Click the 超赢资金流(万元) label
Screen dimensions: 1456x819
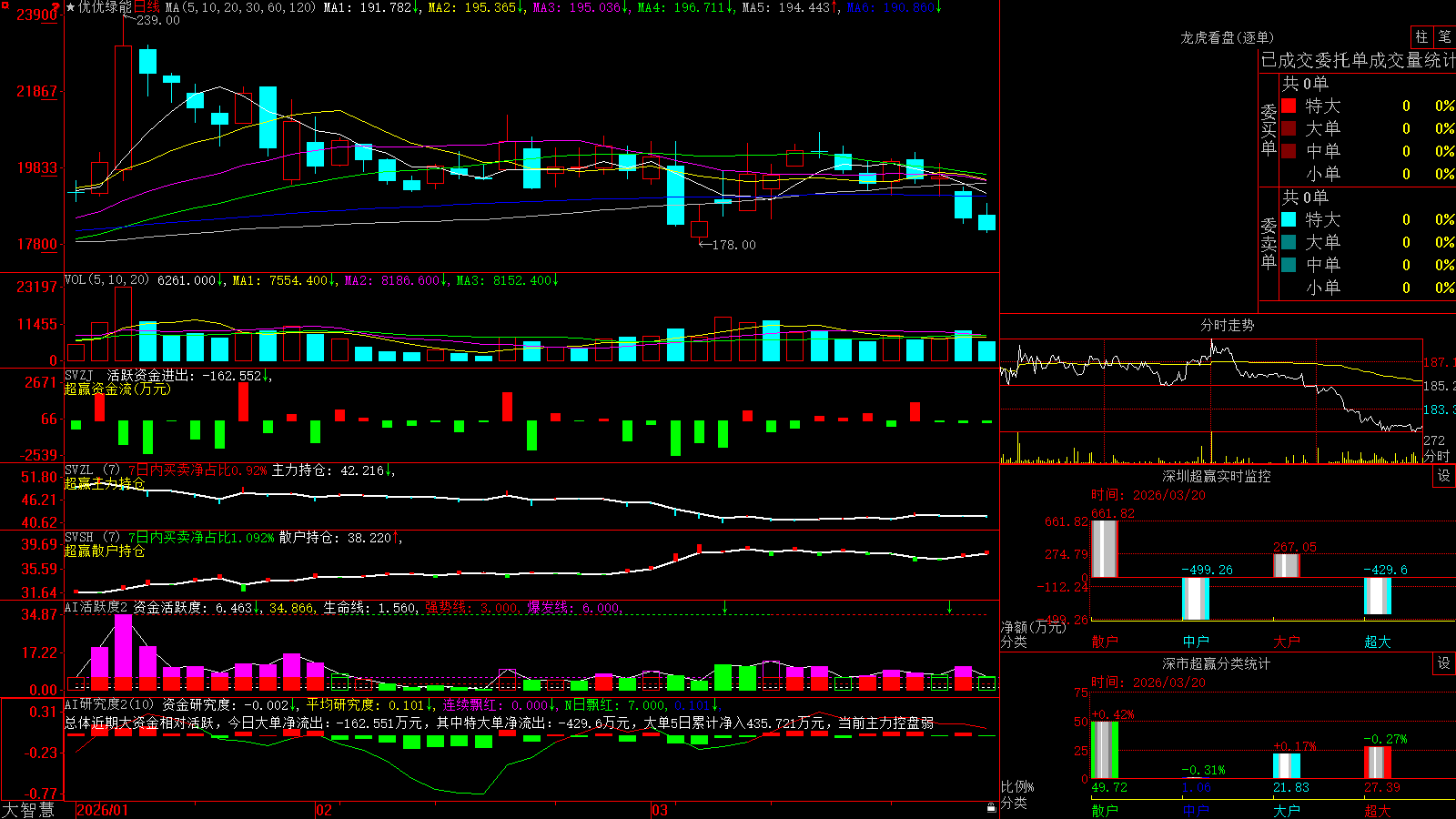click(117, 389)
